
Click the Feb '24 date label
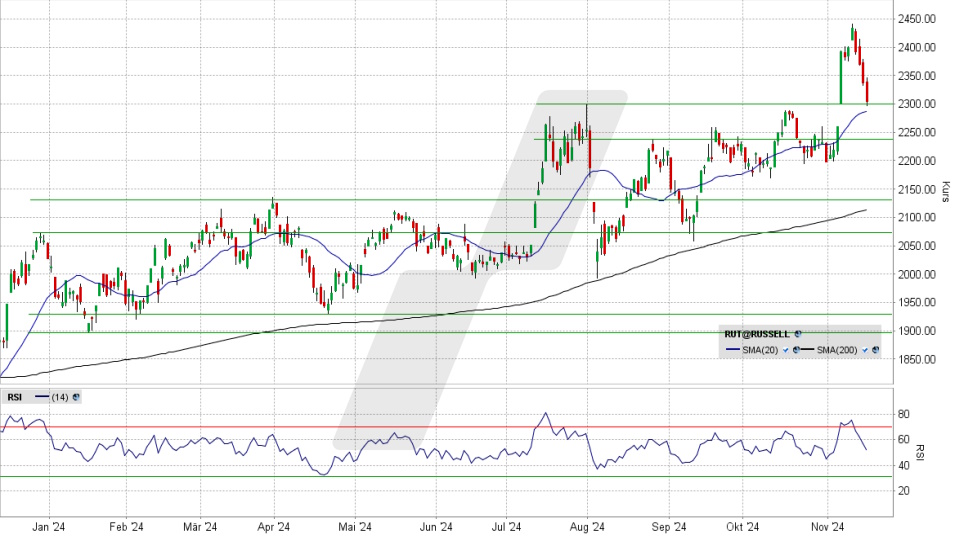click(x=126, y=527)
